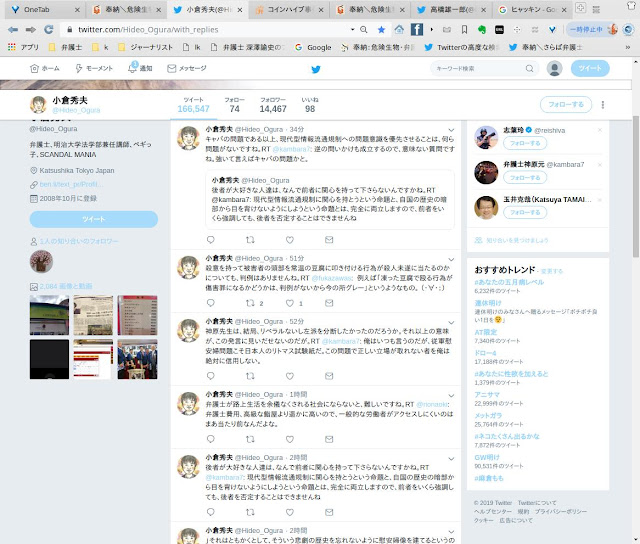Image resolution: width=640 pixels, height=544 pixels.
Task: Open the dropdown arrow on the first 2時間 tweet
Action: point(451,459)
